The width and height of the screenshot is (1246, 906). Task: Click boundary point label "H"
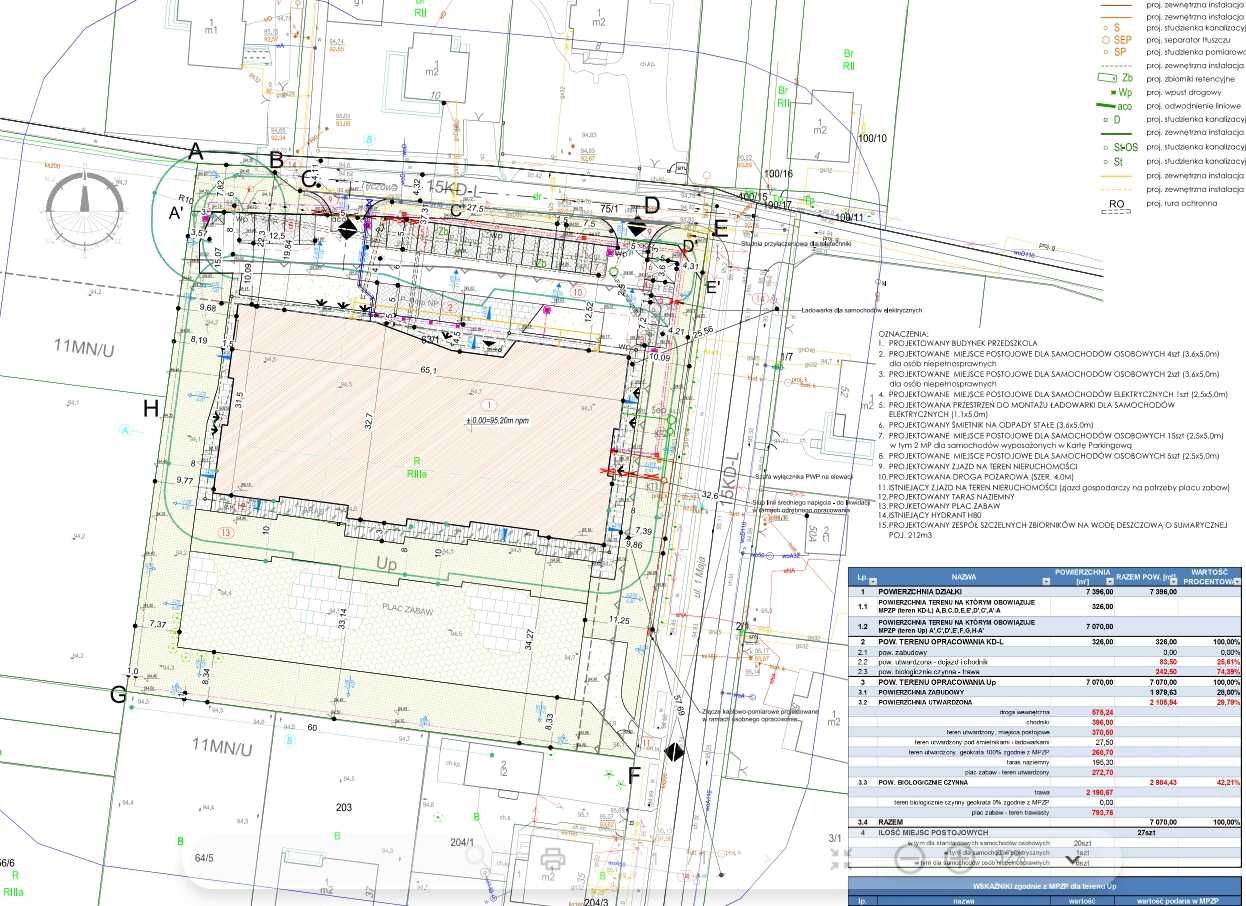click(152, 407)
